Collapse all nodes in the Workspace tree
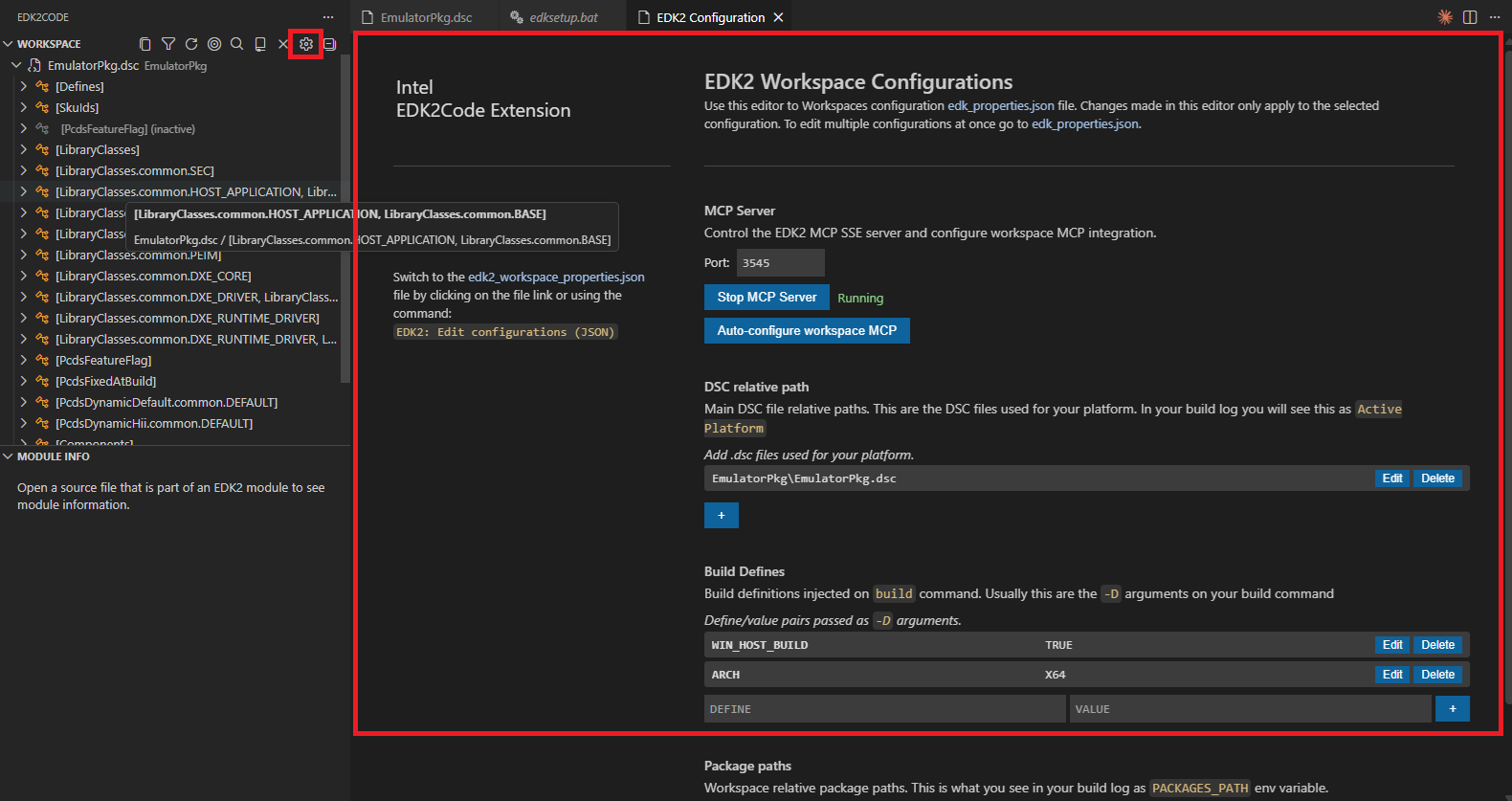 (329, 44)
